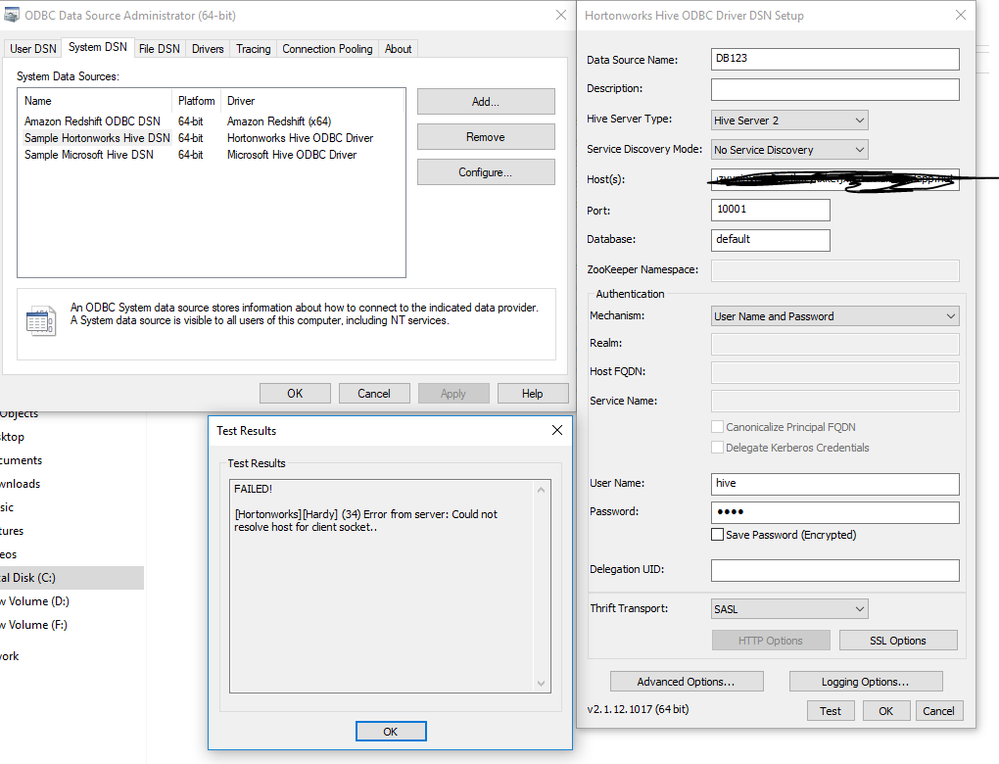Click OK in Test Results dialog
The width and height of the screenshot is (999, 764).
click(x=391, y=732)
